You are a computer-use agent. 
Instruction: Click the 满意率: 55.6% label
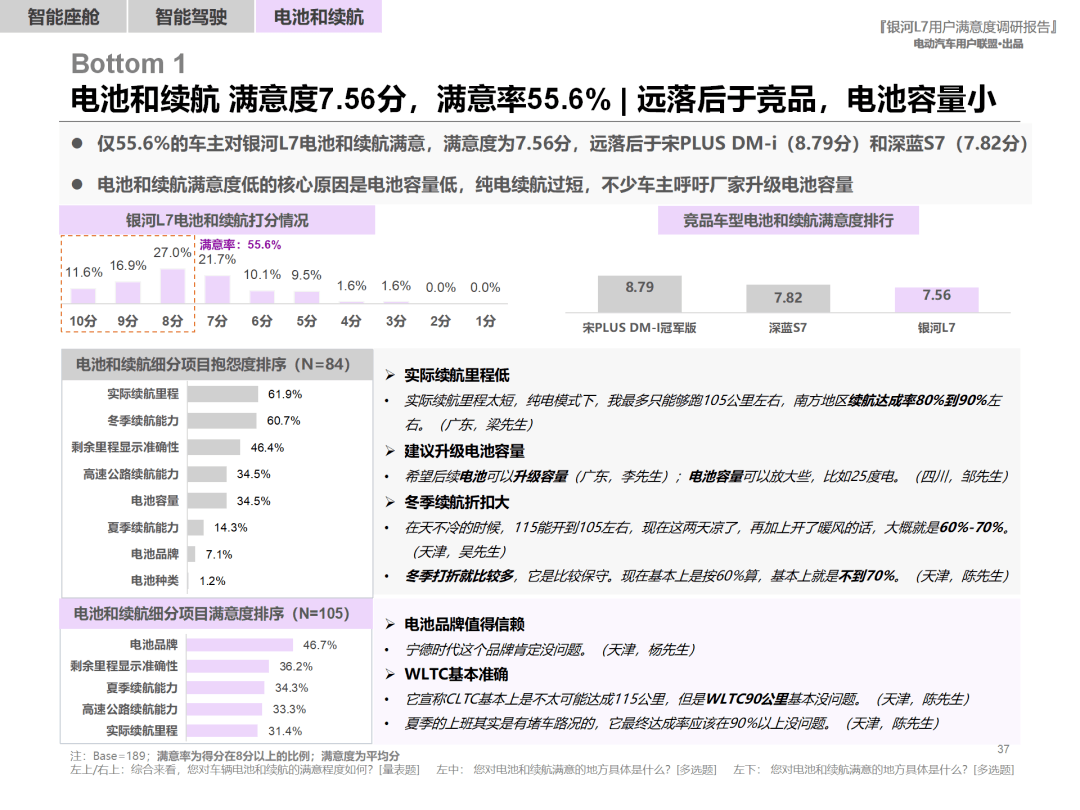[x=240, y=245]
